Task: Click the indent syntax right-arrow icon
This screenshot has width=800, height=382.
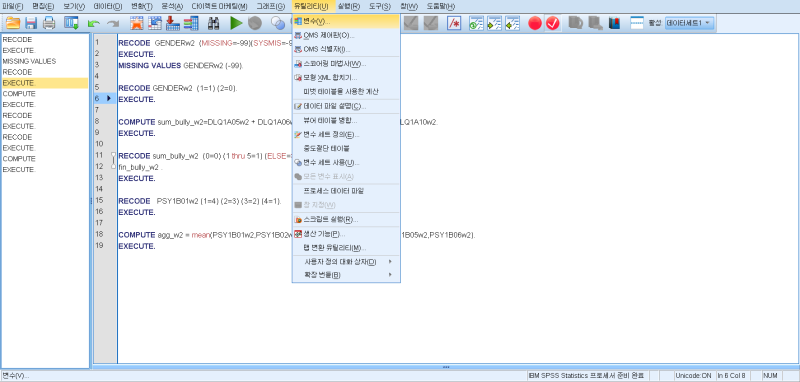Action: tap(494, 23)
